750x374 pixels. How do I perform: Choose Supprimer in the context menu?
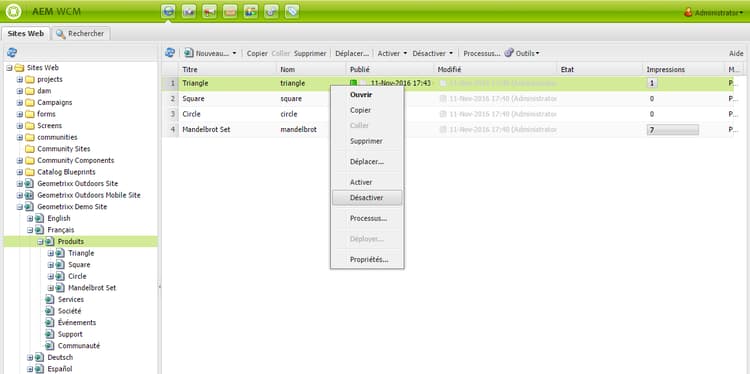click(x=367, y=141)
